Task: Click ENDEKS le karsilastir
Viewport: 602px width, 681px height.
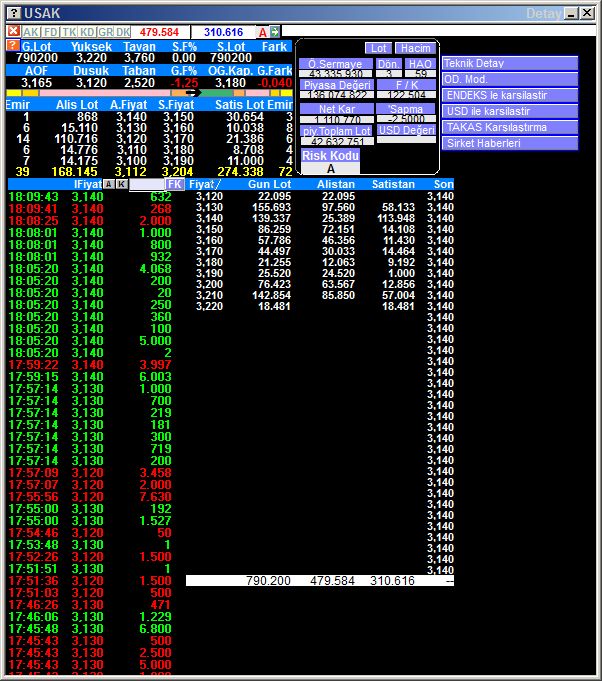Action: [x=510, y=95]
